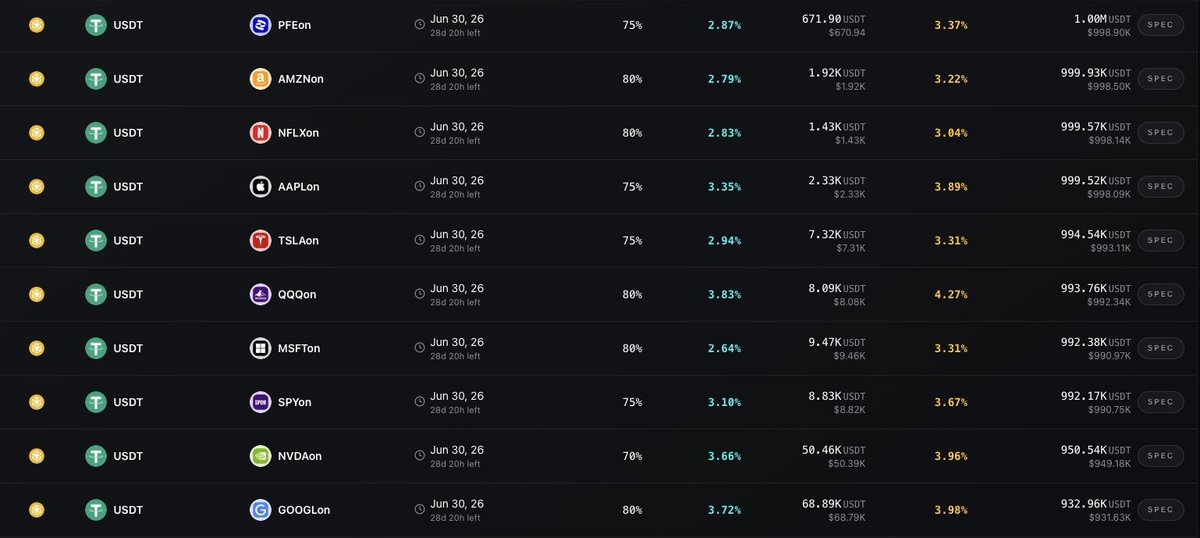This screenshot has width=1200, height=538.
Task: Click the USDT Tether icon in AMZNon row
Action: (x=95, y=79)
